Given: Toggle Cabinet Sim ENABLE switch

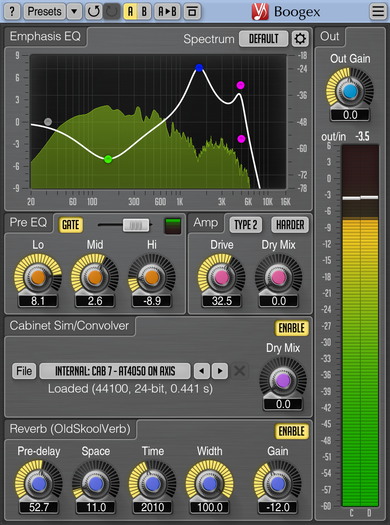Looking at the screenshot, I should pos(292,328).
